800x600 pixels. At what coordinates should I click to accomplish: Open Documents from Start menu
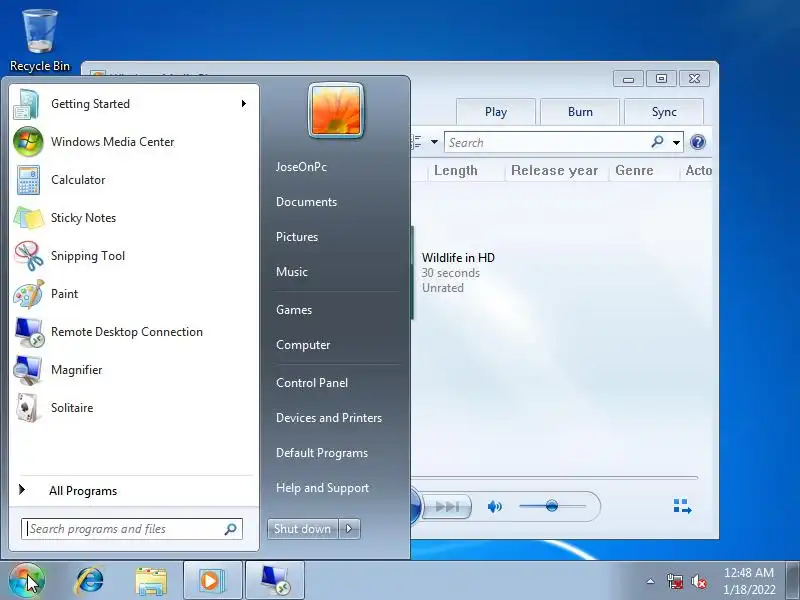pos(306,202)
